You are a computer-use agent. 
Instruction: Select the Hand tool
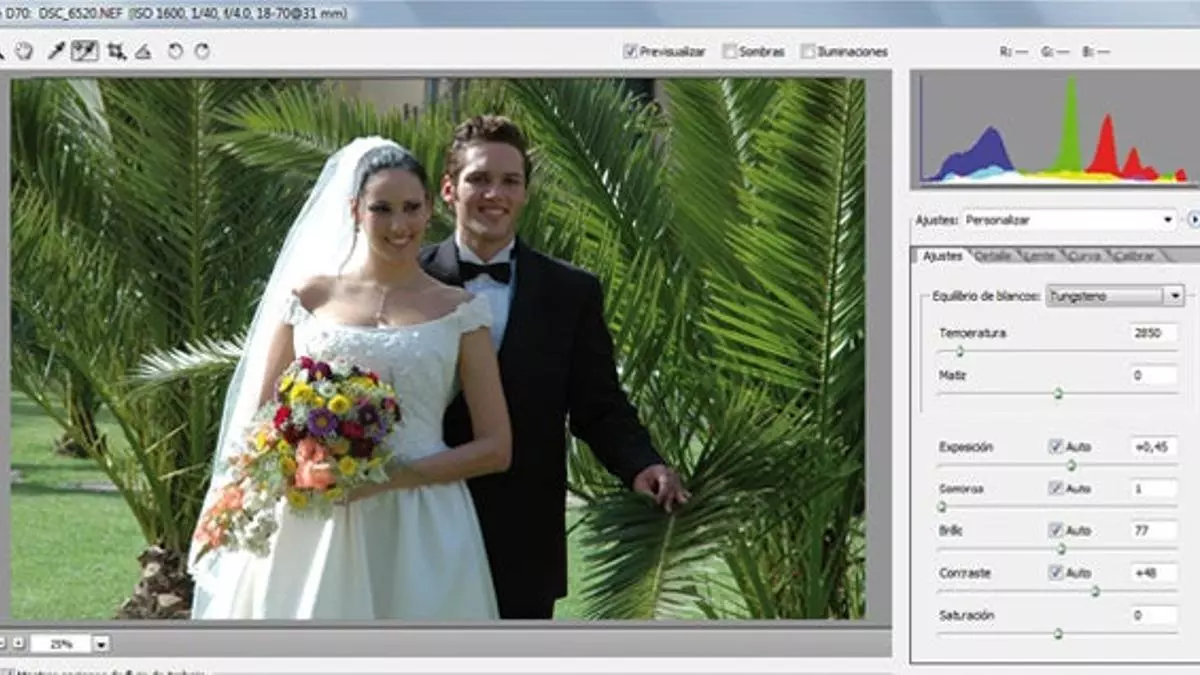[24, 51]
